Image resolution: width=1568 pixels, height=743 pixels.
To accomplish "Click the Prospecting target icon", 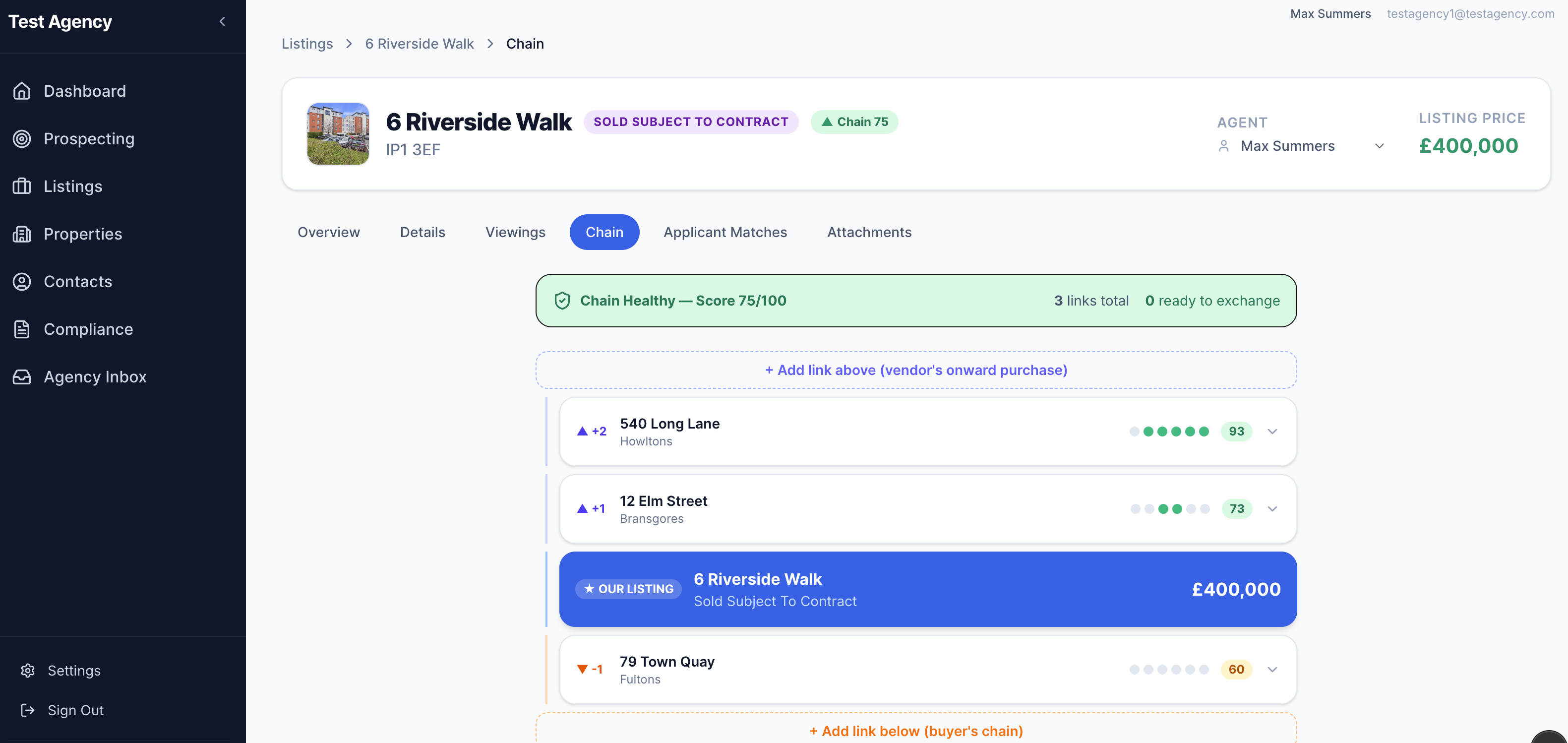I will click(22, 139).
